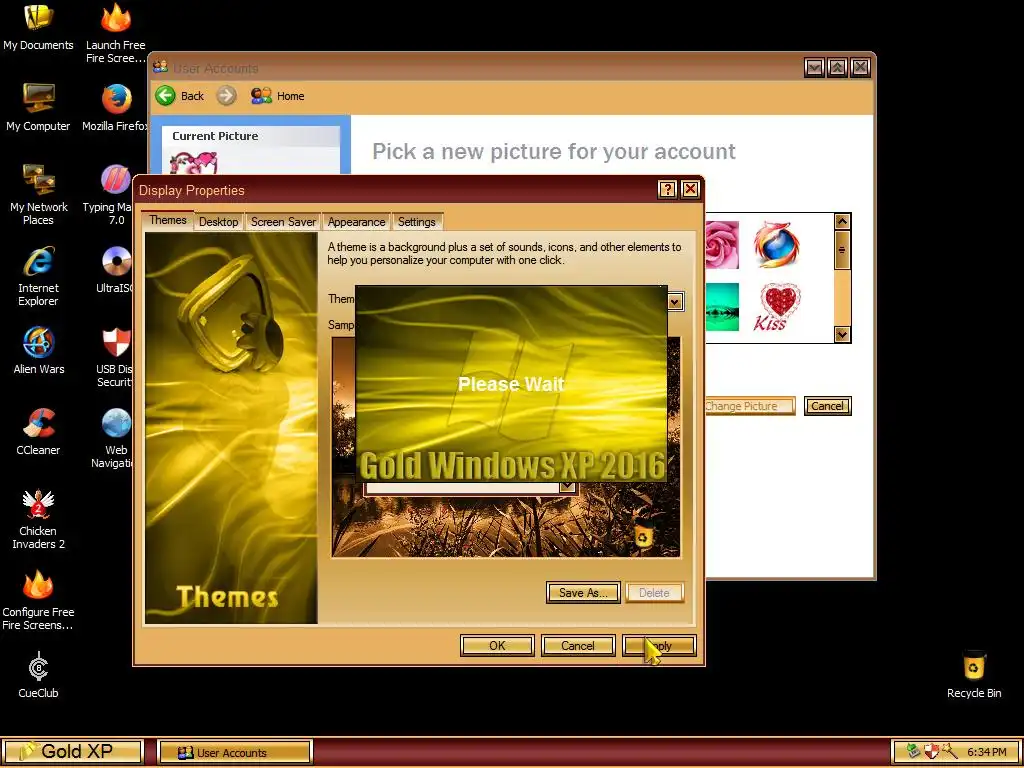1024x768 pixels.
Task: Open My Network Places icon
Action: click(38, 195)
